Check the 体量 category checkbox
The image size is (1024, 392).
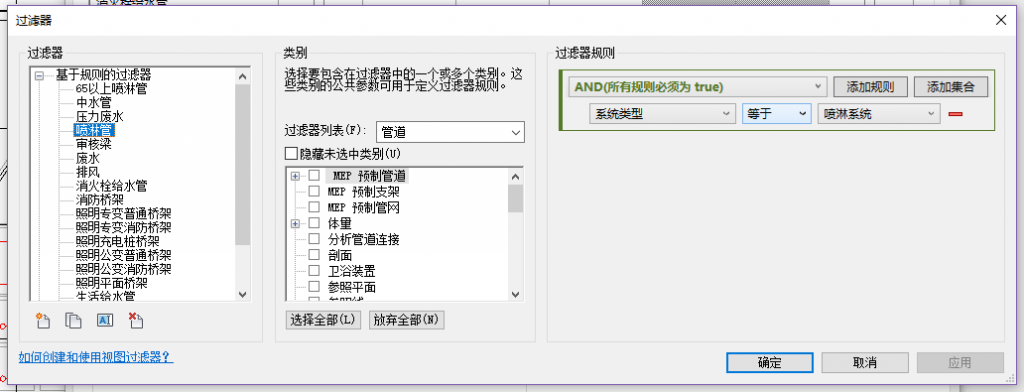[314, 223]
